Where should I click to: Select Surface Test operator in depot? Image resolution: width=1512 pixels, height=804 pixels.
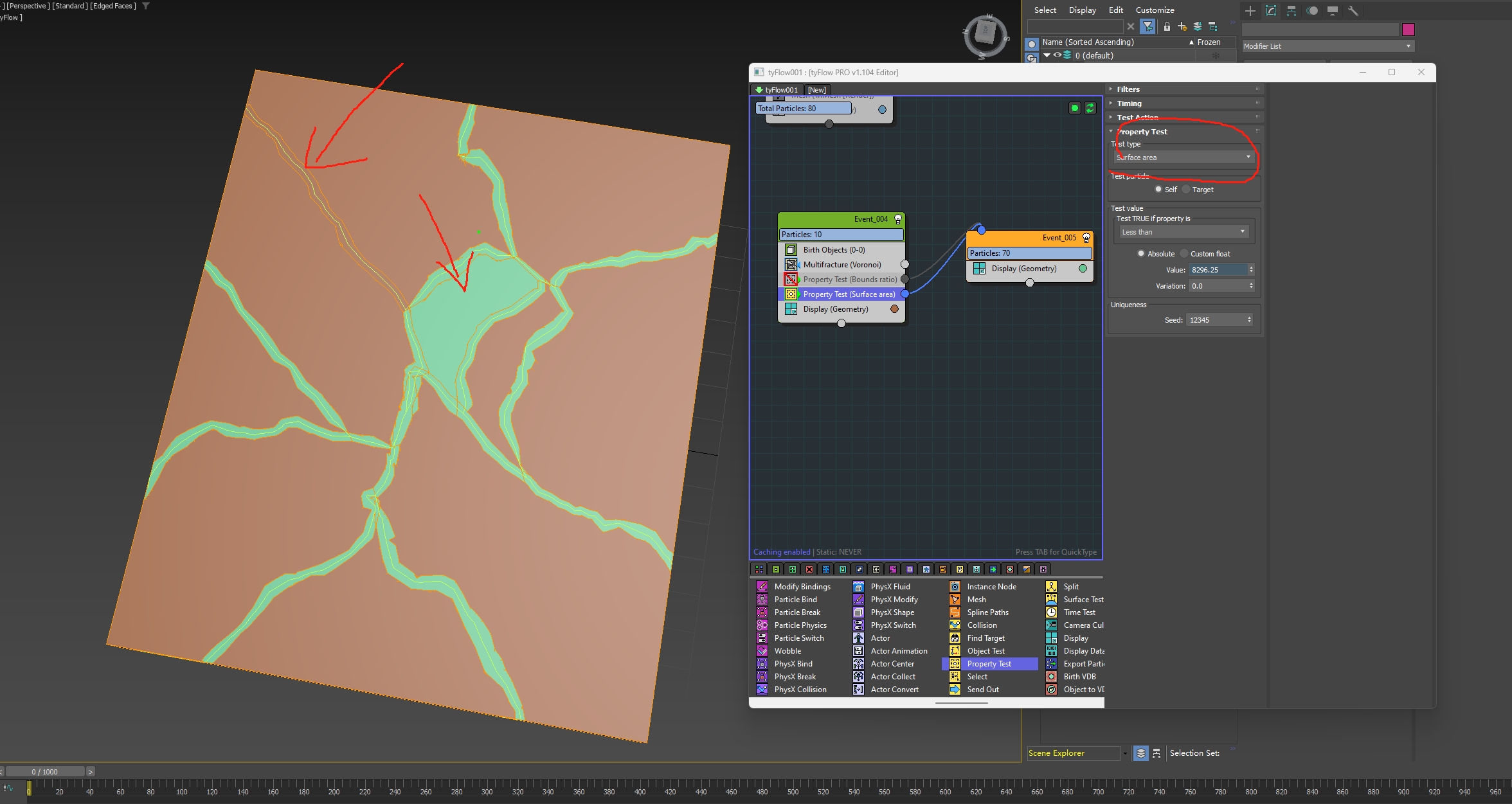[x=1083, y=600]
